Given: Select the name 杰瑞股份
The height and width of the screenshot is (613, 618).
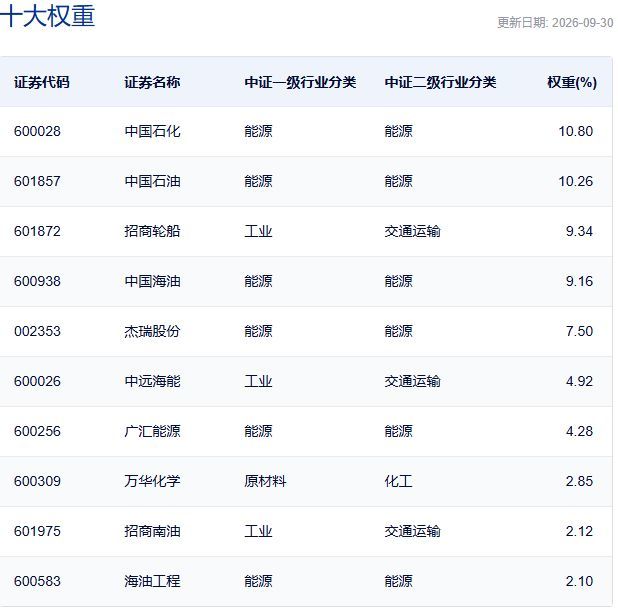Looking at the screenshot, I should pos(152,331).
